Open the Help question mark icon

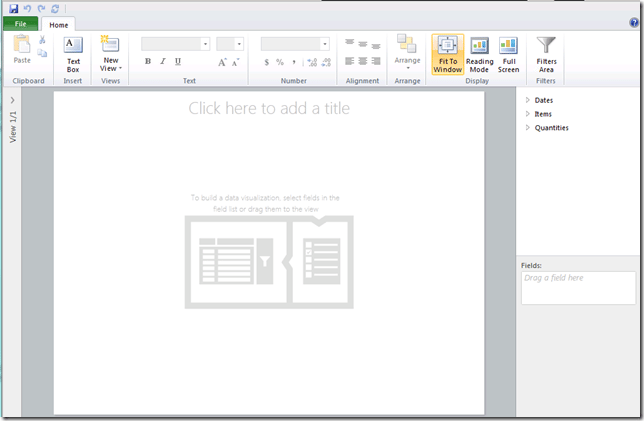click(x=633, y=22)
